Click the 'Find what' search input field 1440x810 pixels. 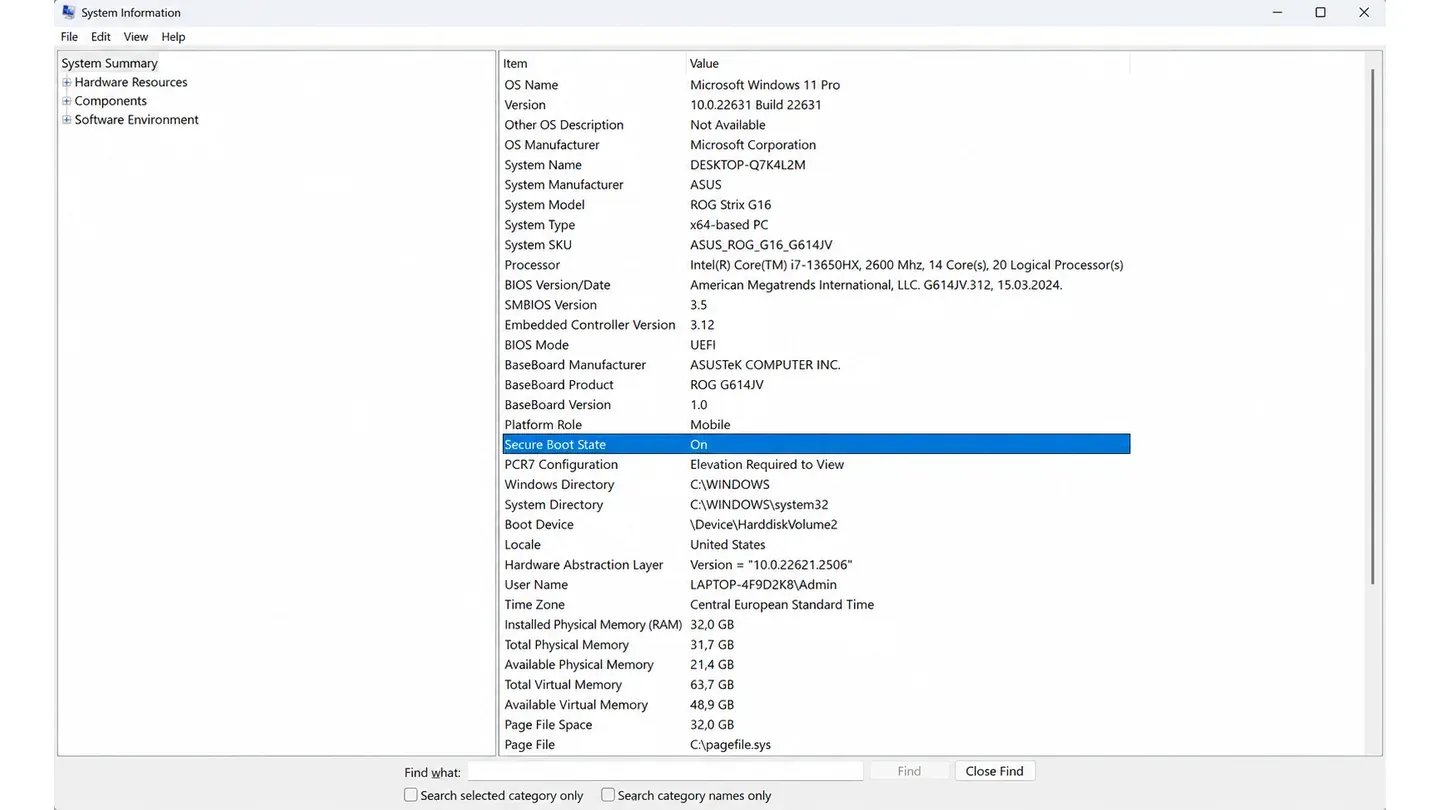tap(665, 771)
